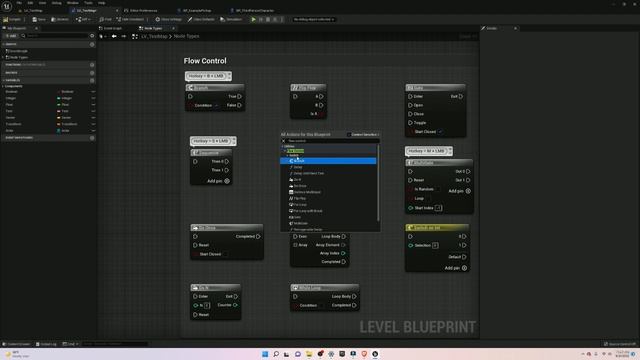Open the Diff dropdown in the toolbar

pos(83,19)
